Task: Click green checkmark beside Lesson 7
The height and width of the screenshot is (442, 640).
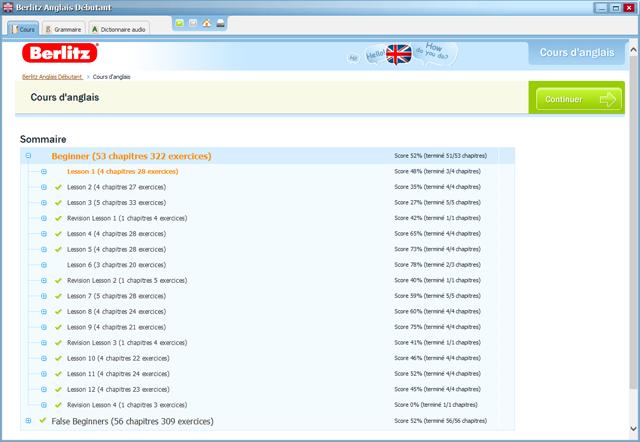Action: tap(58, 296)
